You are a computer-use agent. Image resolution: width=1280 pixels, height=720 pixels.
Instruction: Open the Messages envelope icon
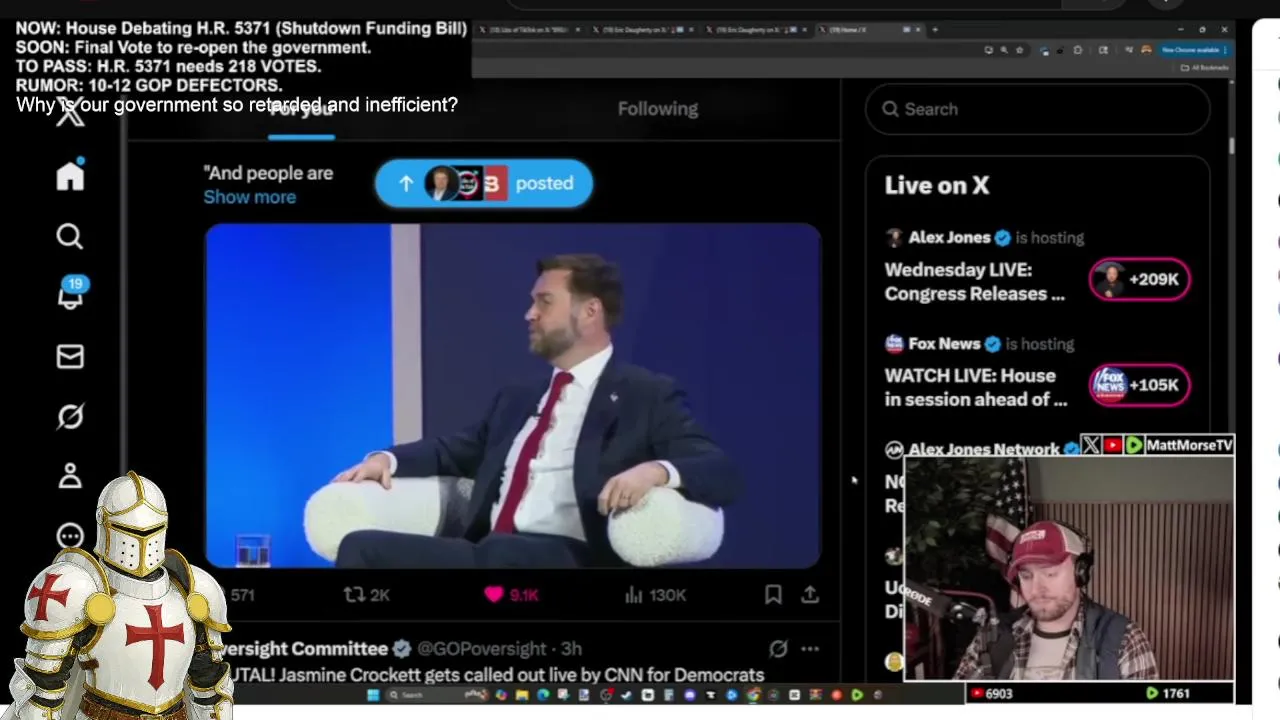(x=70, y=356)
